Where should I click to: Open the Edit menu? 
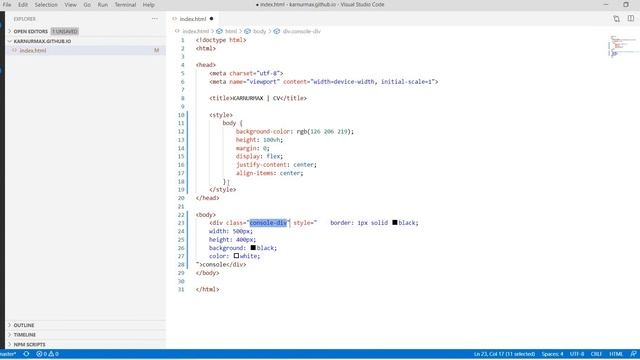click(23, 5)
